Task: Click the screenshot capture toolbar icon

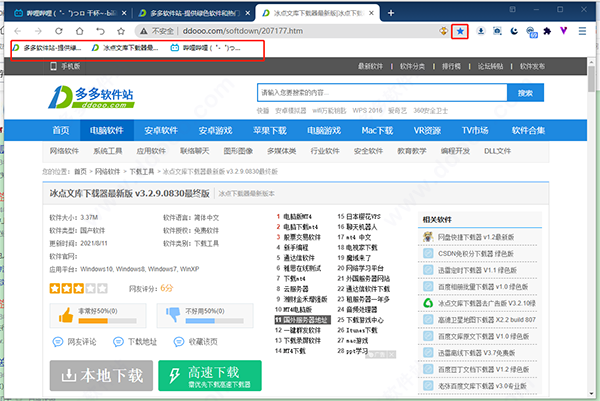Action: click(497, 31)
